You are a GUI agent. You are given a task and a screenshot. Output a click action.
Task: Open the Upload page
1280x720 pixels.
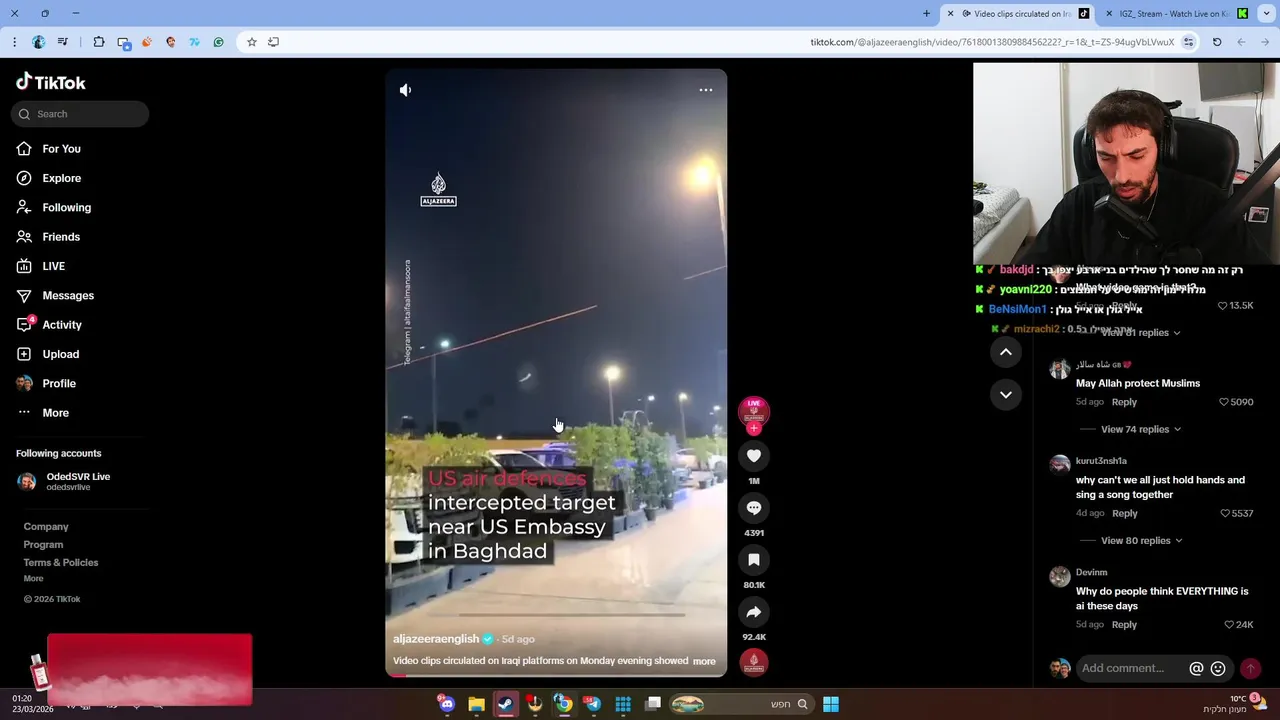(x=48, y=354)
